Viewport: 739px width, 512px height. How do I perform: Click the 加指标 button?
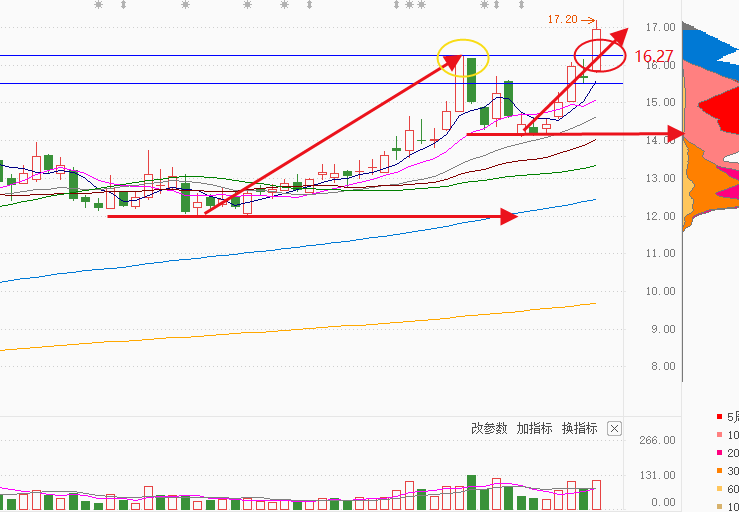[534, 429]
